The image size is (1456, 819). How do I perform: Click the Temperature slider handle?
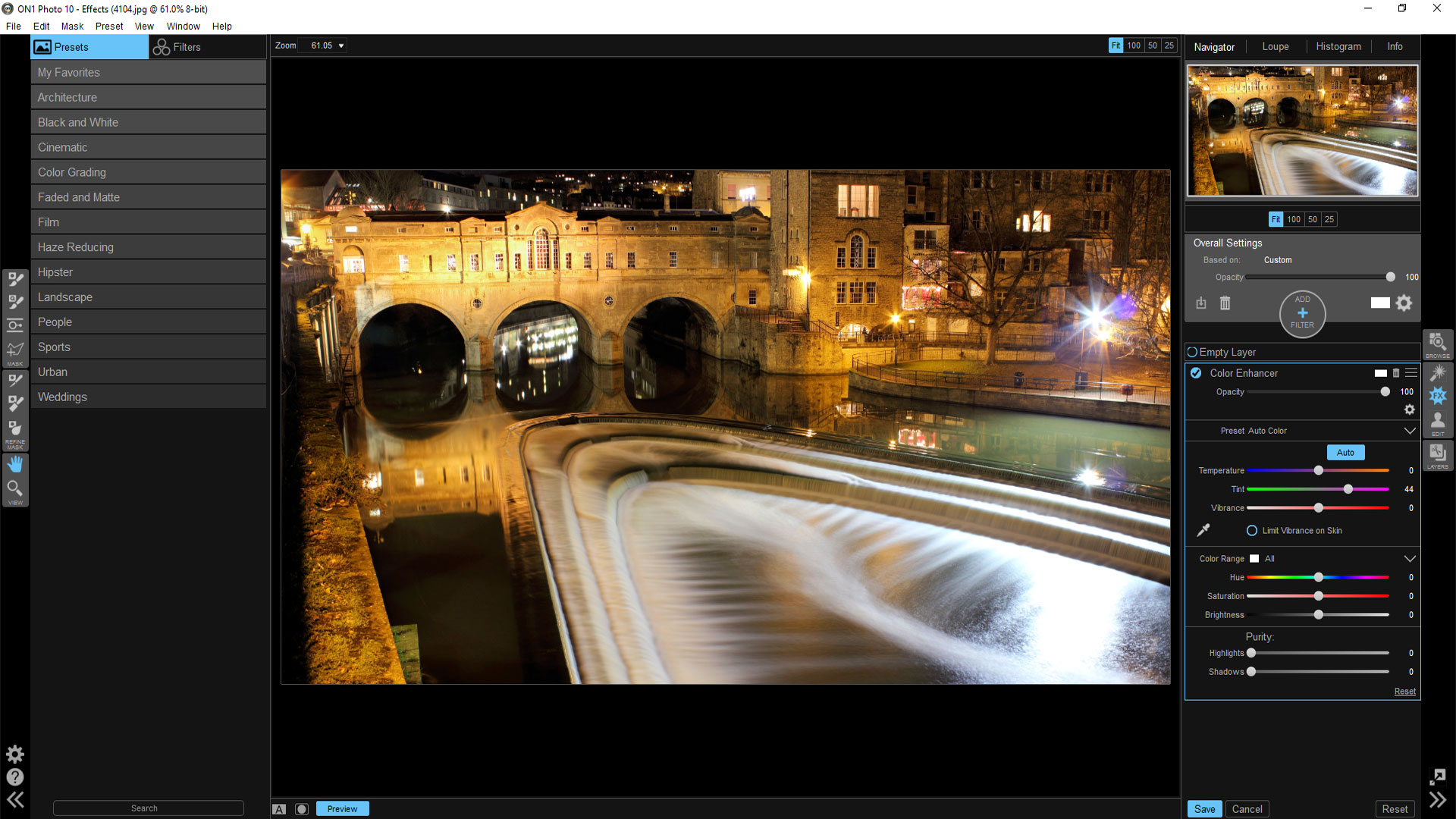pyautogui.click(x=1319, y=470)
